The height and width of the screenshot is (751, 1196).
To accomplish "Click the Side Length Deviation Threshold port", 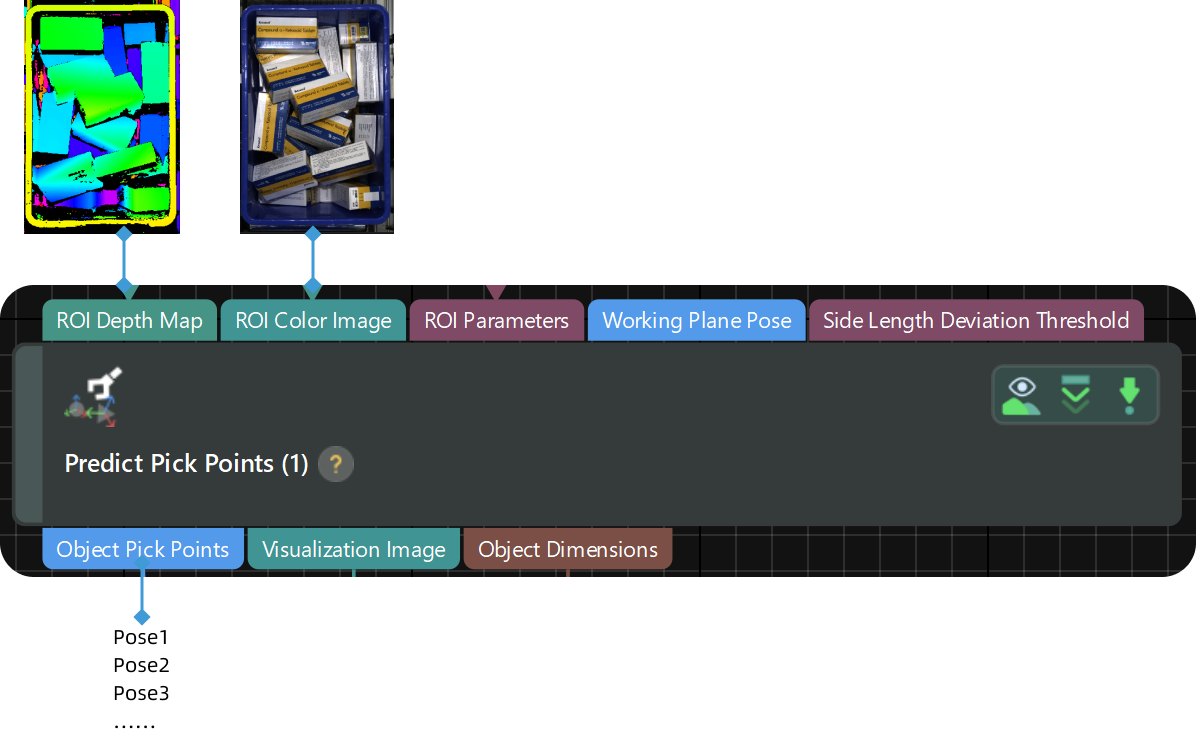I will pyautogui.click(x=976, y=320).
